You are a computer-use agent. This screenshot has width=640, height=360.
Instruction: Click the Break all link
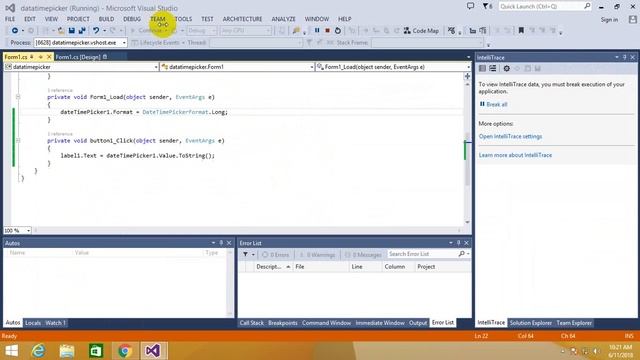pyautogui.click(x=497, y=104)
